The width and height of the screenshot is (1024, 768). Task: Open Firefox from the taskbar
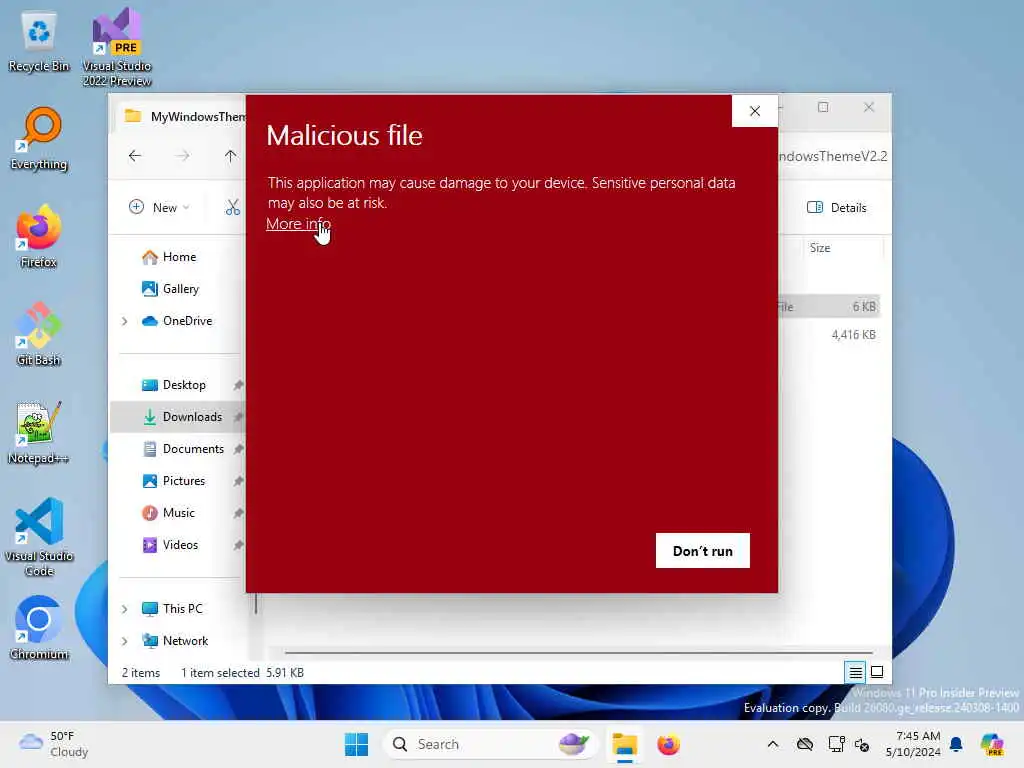(x=668, y=744)
